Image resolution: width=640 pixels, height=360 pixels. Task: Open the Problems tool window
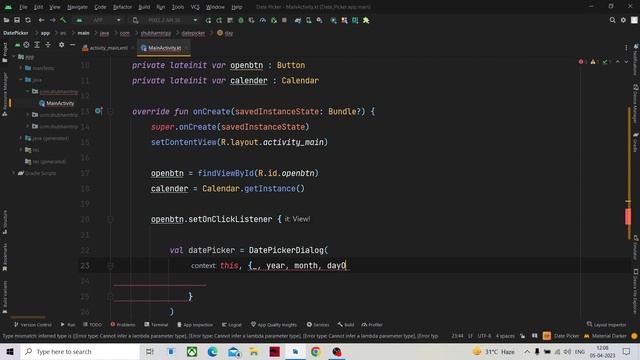coord(123,324)
